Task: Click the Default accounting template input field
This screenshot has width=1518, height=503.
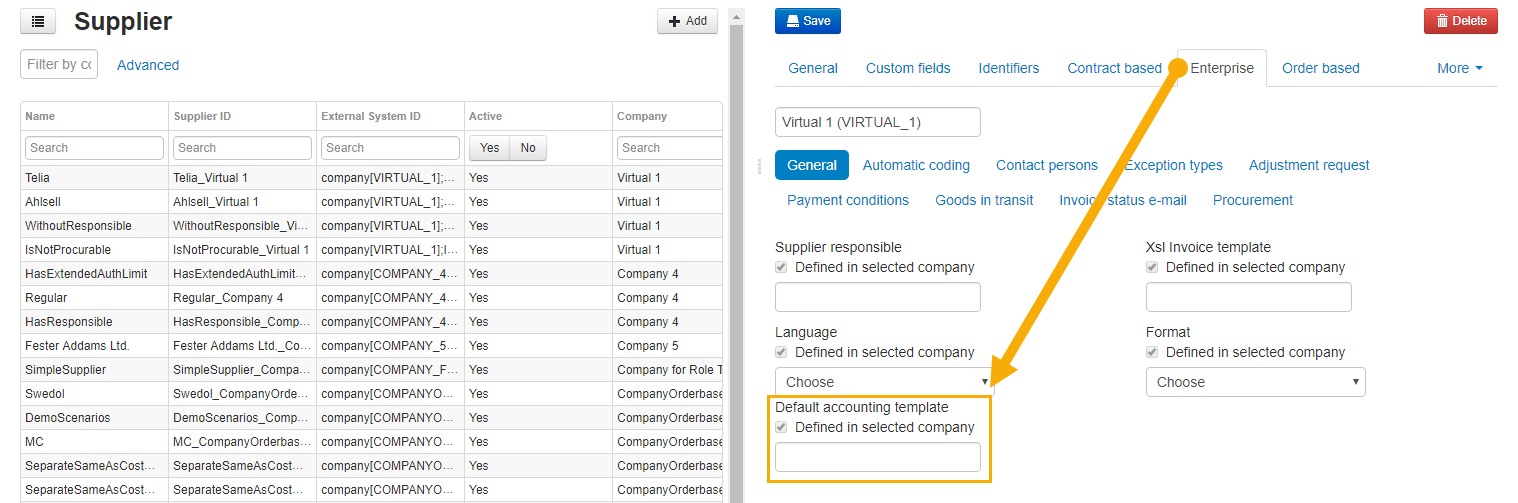Action: click(878, 457)
